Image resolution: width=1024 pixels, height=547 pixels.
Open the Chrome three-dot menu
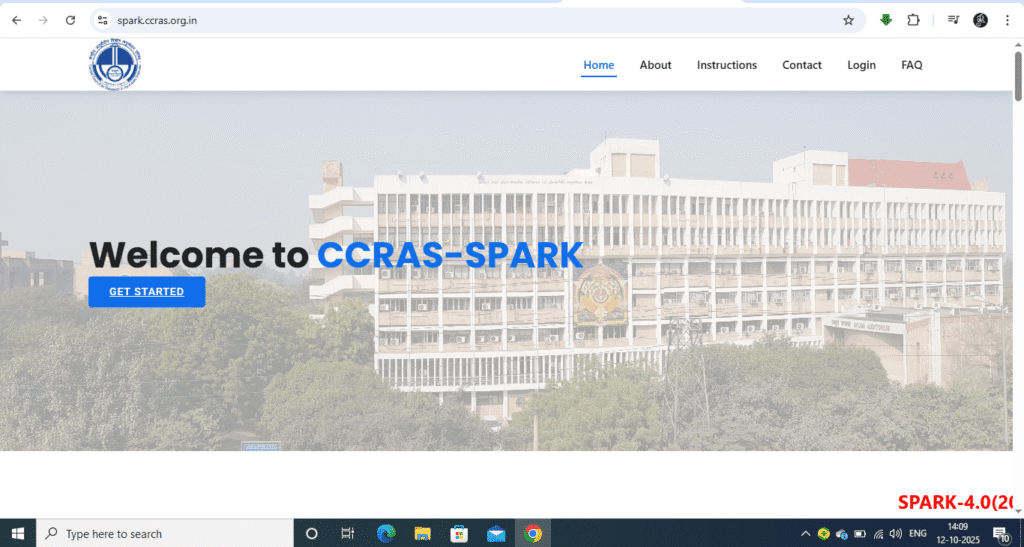pyautogui.click(x=1007, y=20)
